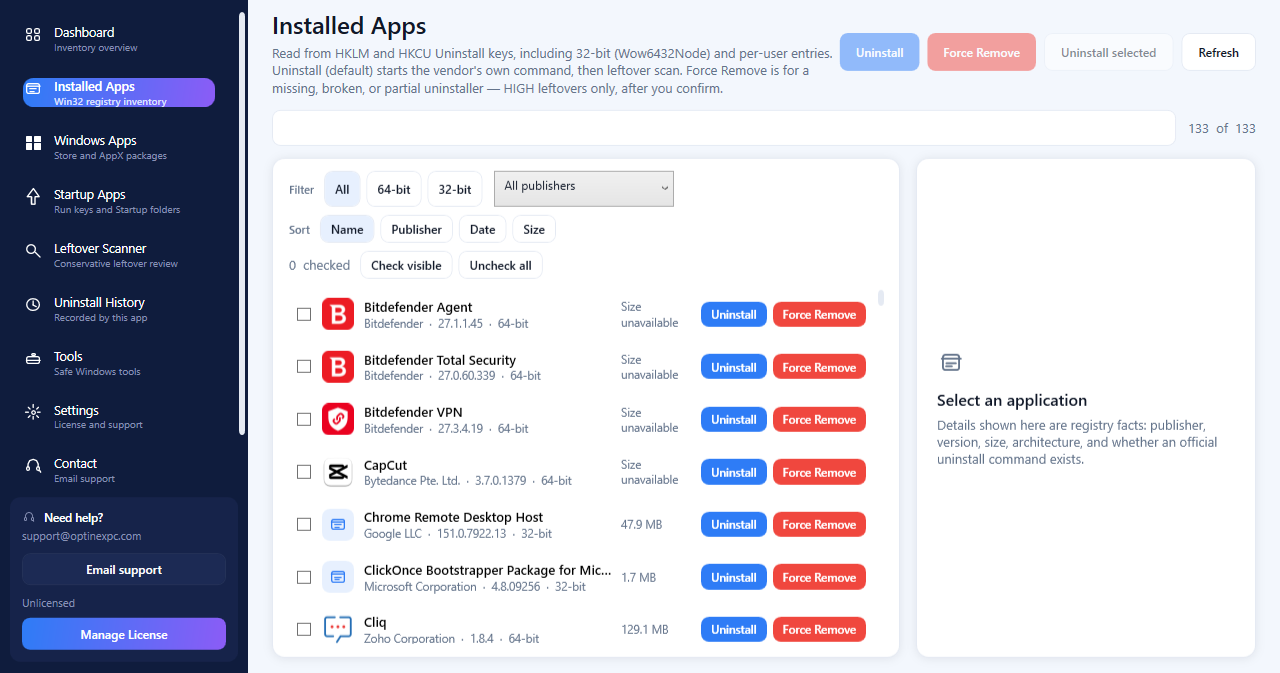
Task: Click the Uninstall selected button
Action: [x=1109, y=52]
